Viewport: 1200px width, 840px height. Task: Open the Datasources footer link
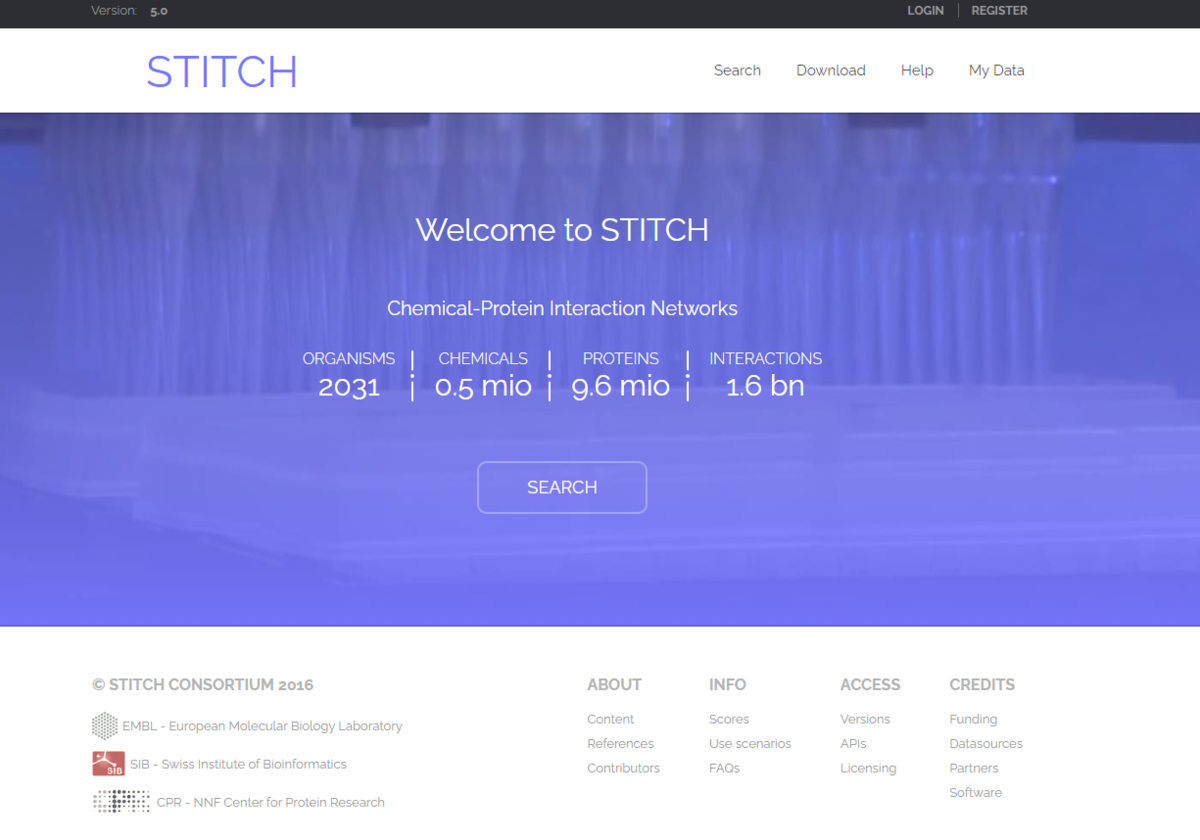[986, 743]
